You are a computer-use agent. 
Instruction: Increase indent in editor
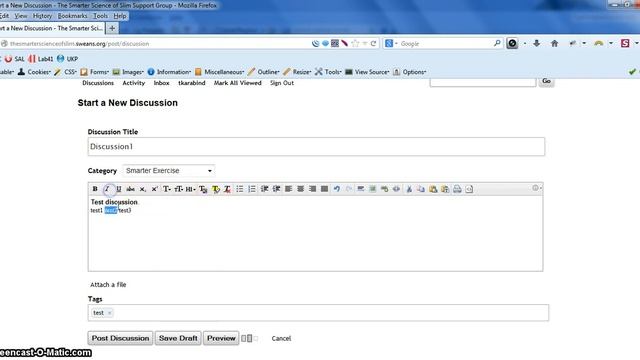click(276, 189)
